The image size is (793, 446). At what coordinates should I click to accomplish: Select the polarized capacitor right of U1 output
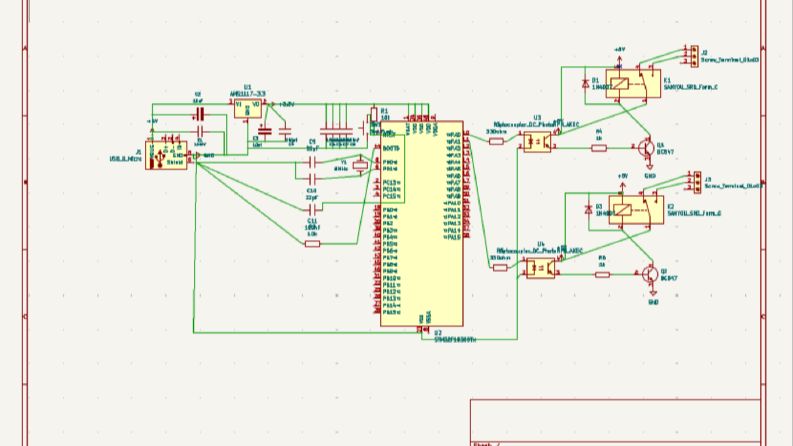[265, 131]
